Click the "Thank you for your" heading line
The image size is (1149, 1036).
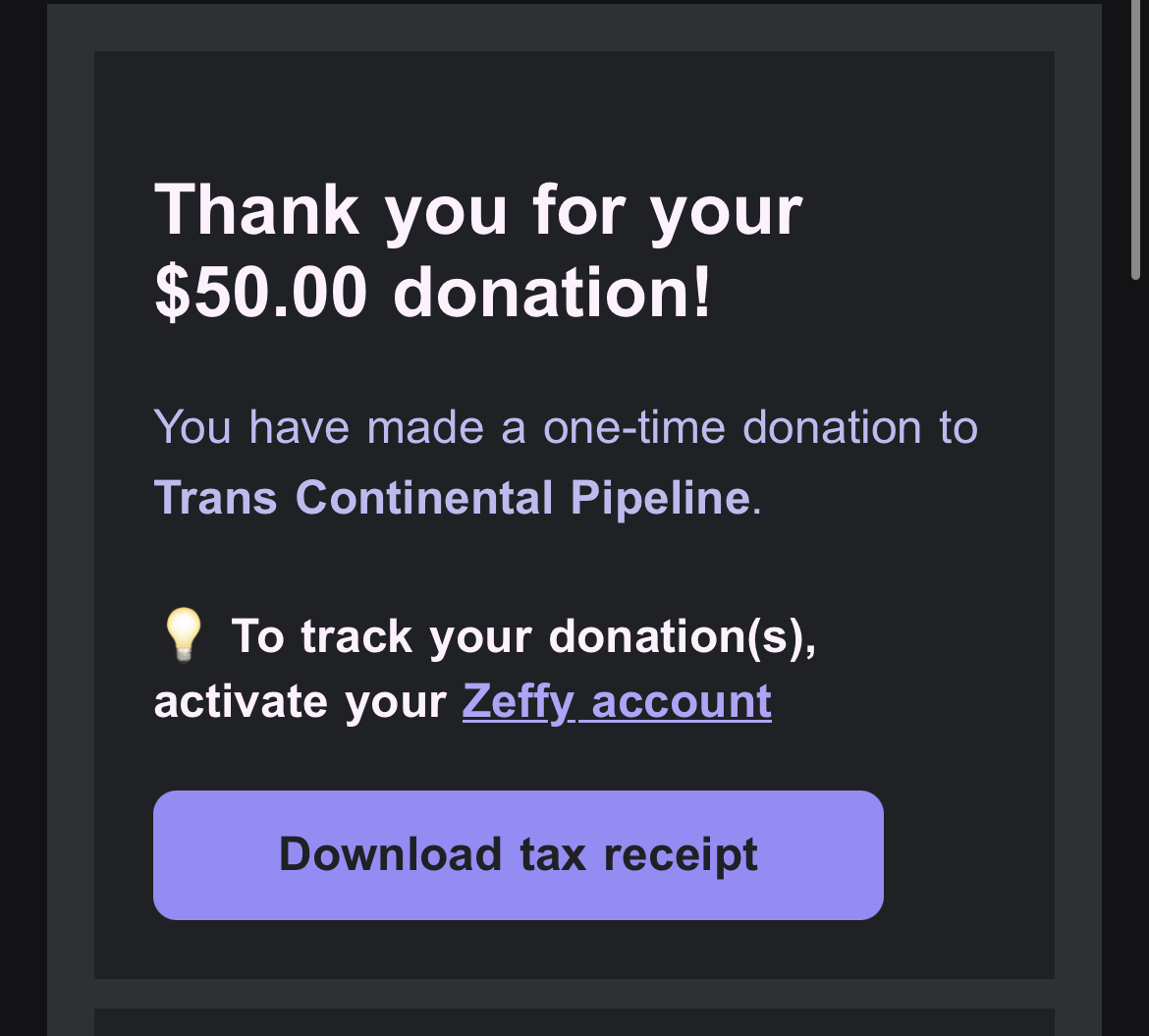point(478,209)
